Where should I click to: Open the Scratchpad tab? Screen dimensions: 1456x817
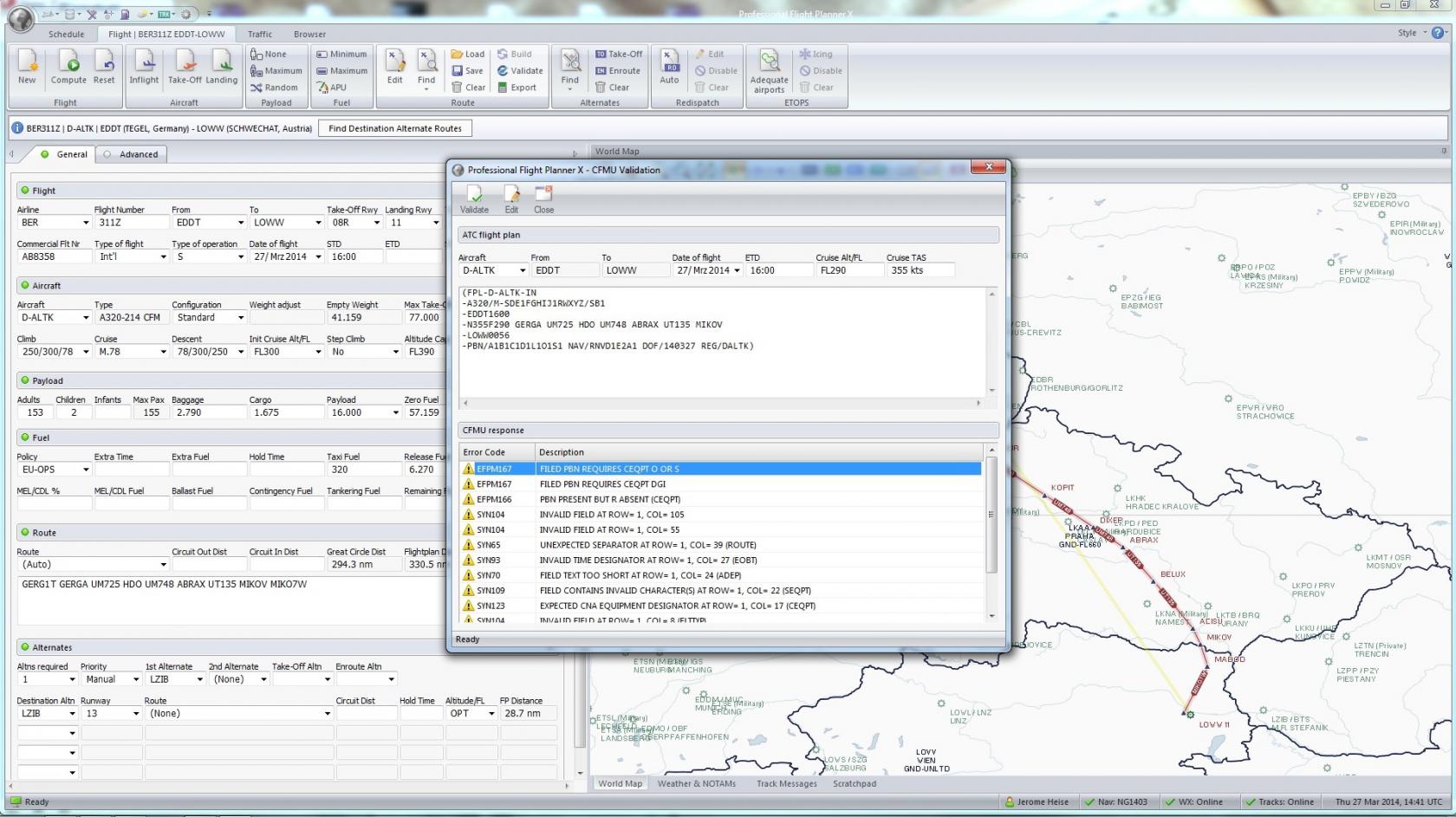tap(854, 783)
